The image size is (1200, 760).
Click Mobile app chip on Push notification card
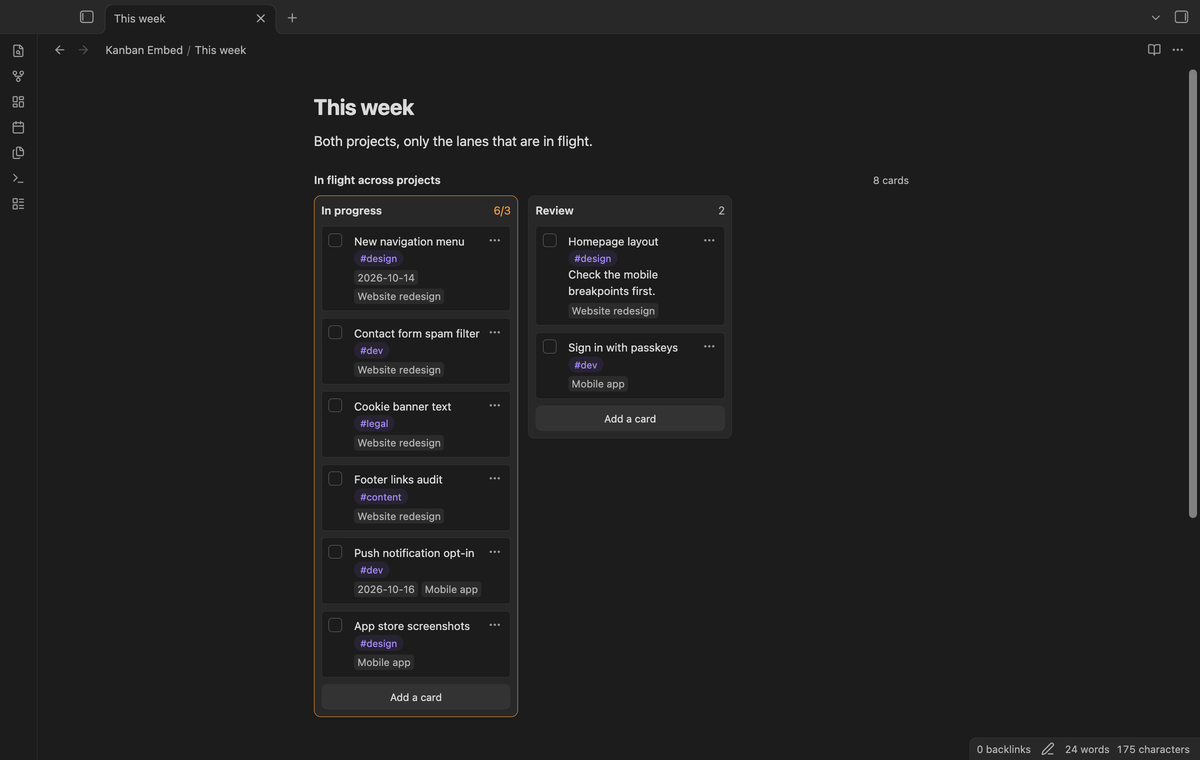(451, 589)
